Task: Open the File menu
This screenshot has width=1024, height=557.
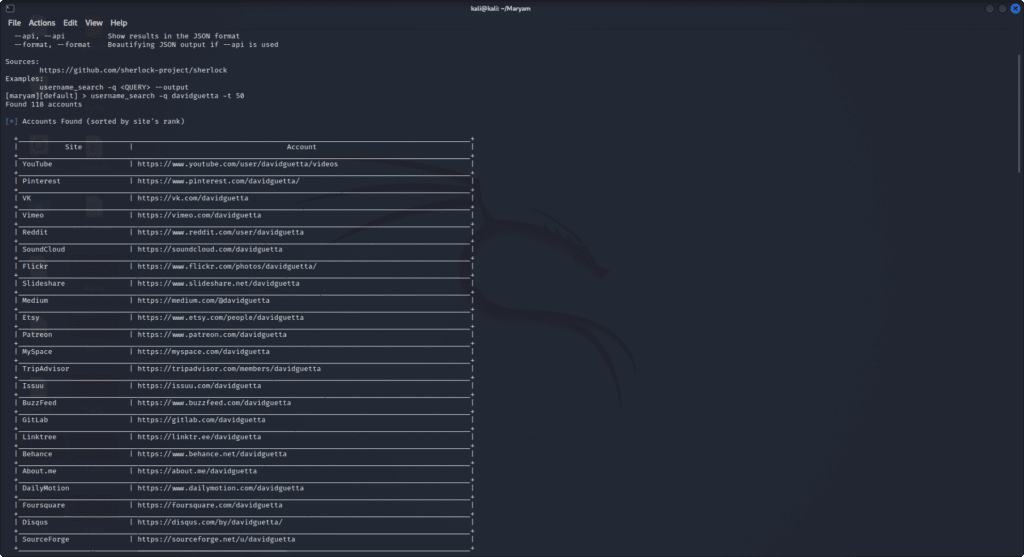Action: (x=14, y=22)
